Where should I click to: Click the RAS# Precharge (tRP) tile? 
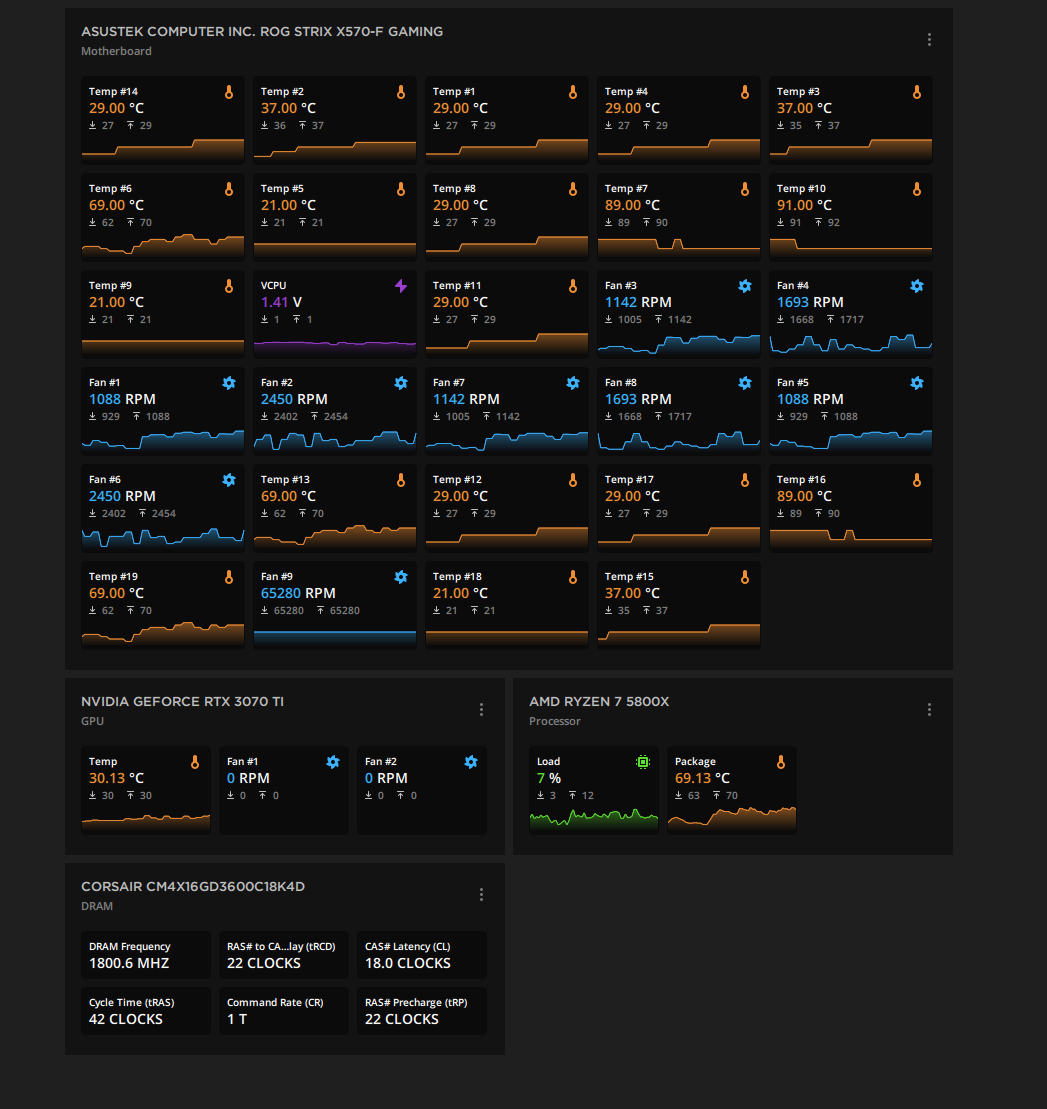[x=422, y=1011]
